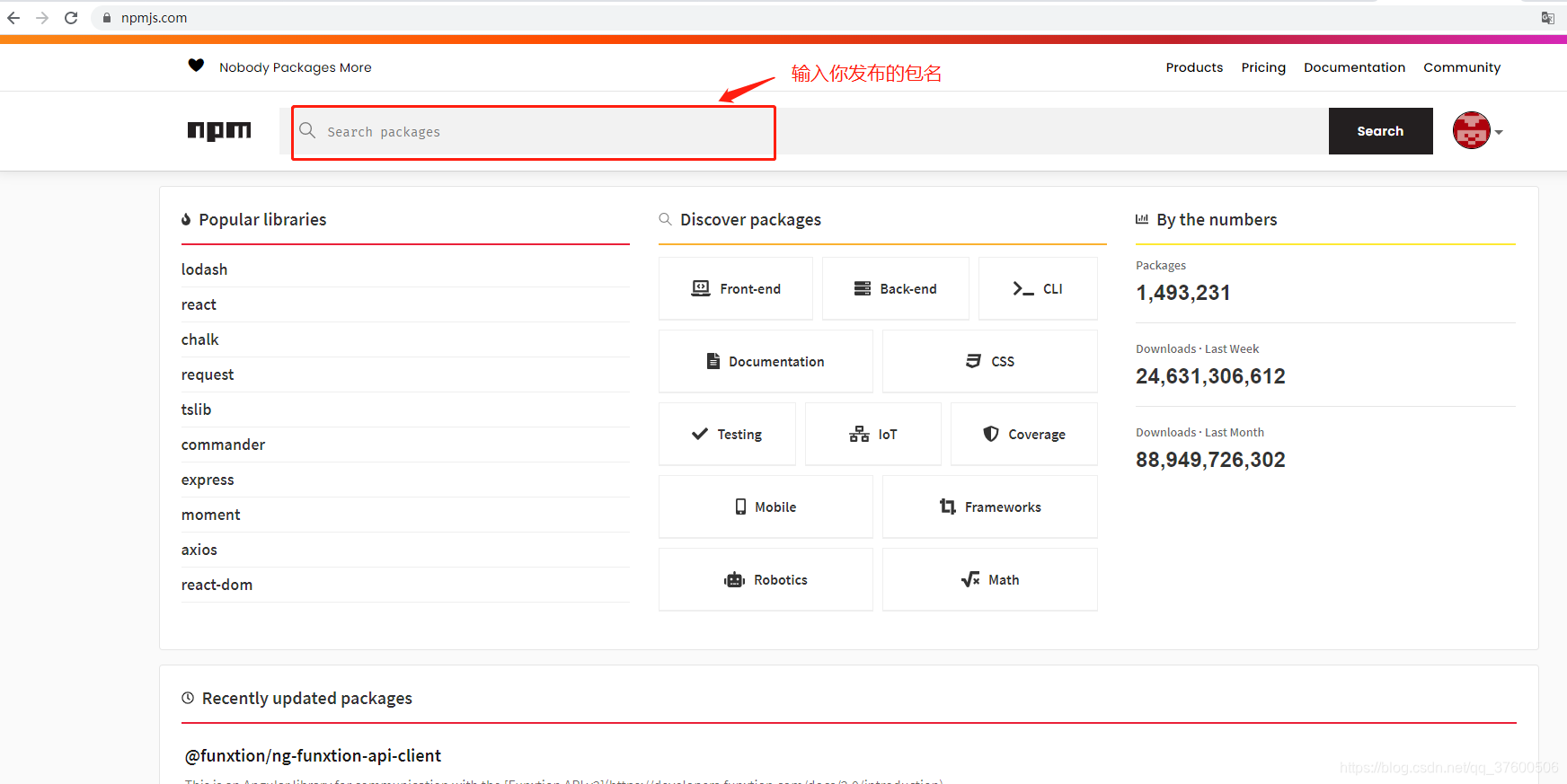Screen dimensions: 1567x784
Task: Click the IoT network icon
Action: [859, 434]
